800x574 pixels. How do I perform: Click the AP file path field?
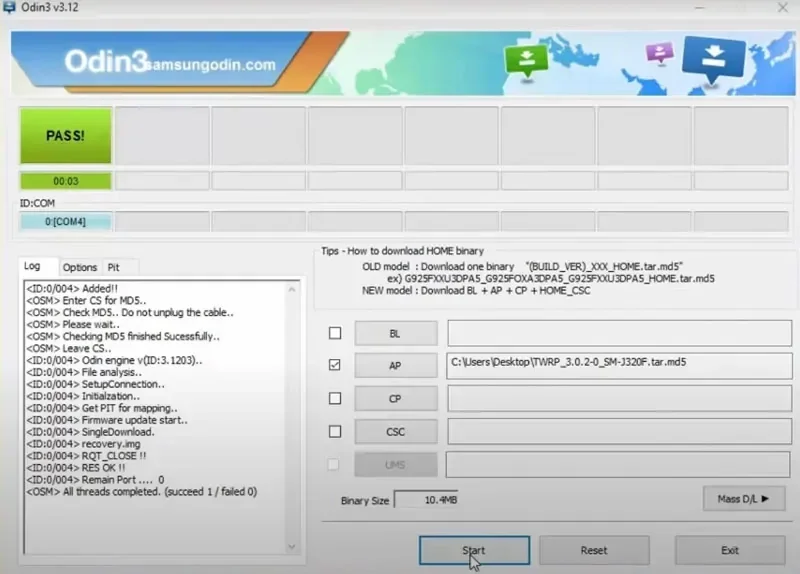pos(619,365)
